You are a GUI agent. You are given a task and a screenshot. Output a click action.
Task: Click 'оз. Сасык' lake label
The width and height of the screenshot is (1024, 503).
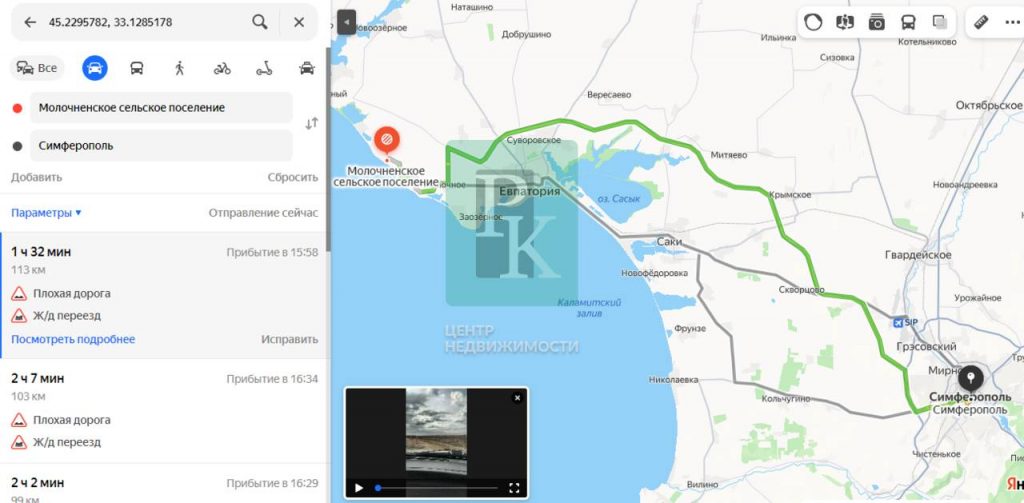pos(619,198)
